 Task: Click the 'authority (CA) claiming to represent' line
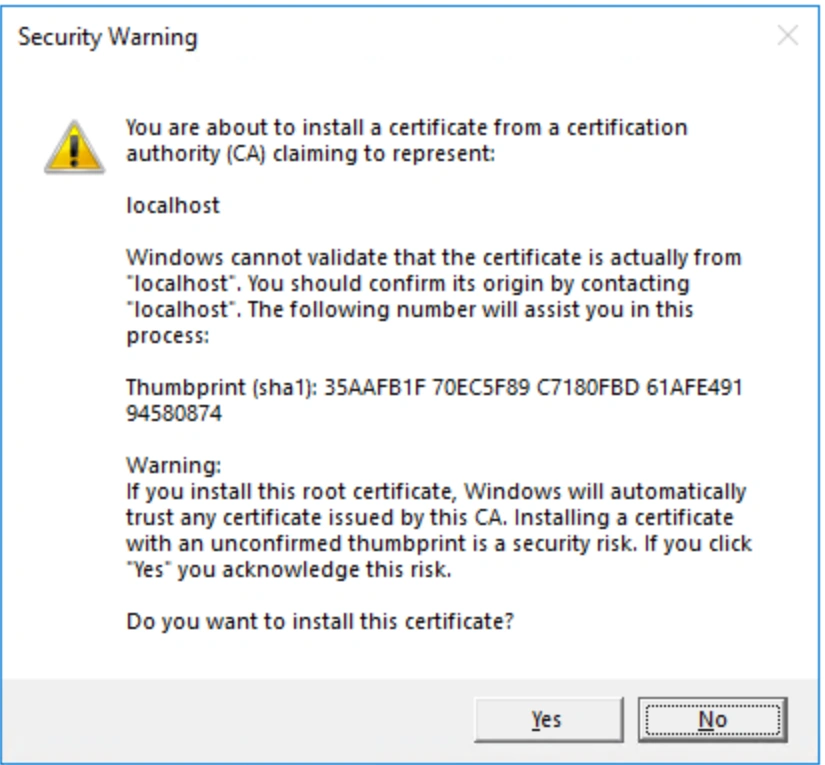[310, 154]
